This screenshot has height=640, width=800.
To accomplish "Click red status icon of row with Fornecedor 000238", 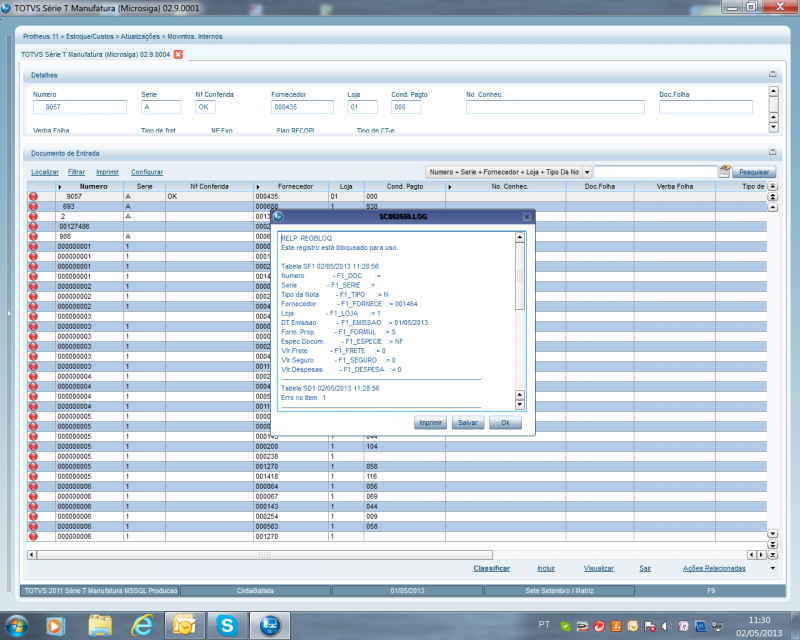I will pos(34,457).
